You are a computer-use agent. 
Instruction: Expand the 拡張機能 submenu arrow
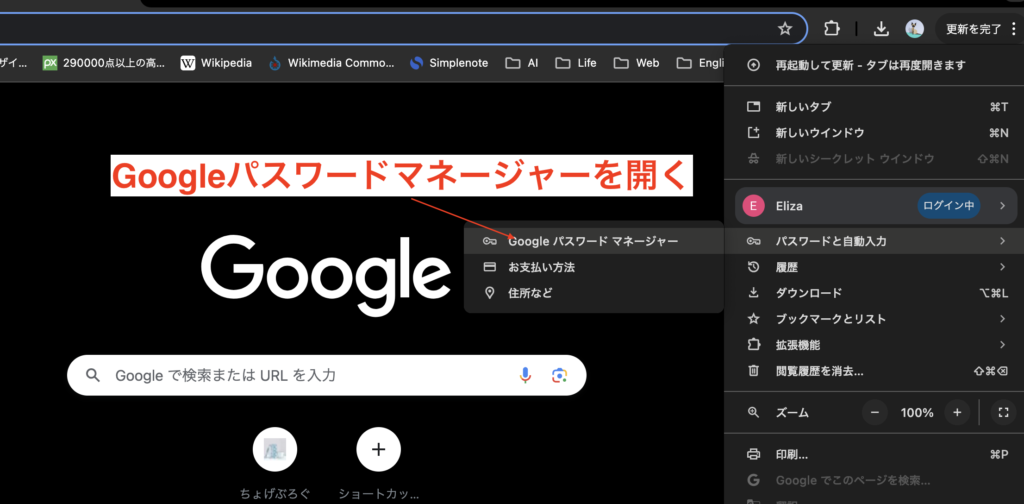coord(1002,345)
